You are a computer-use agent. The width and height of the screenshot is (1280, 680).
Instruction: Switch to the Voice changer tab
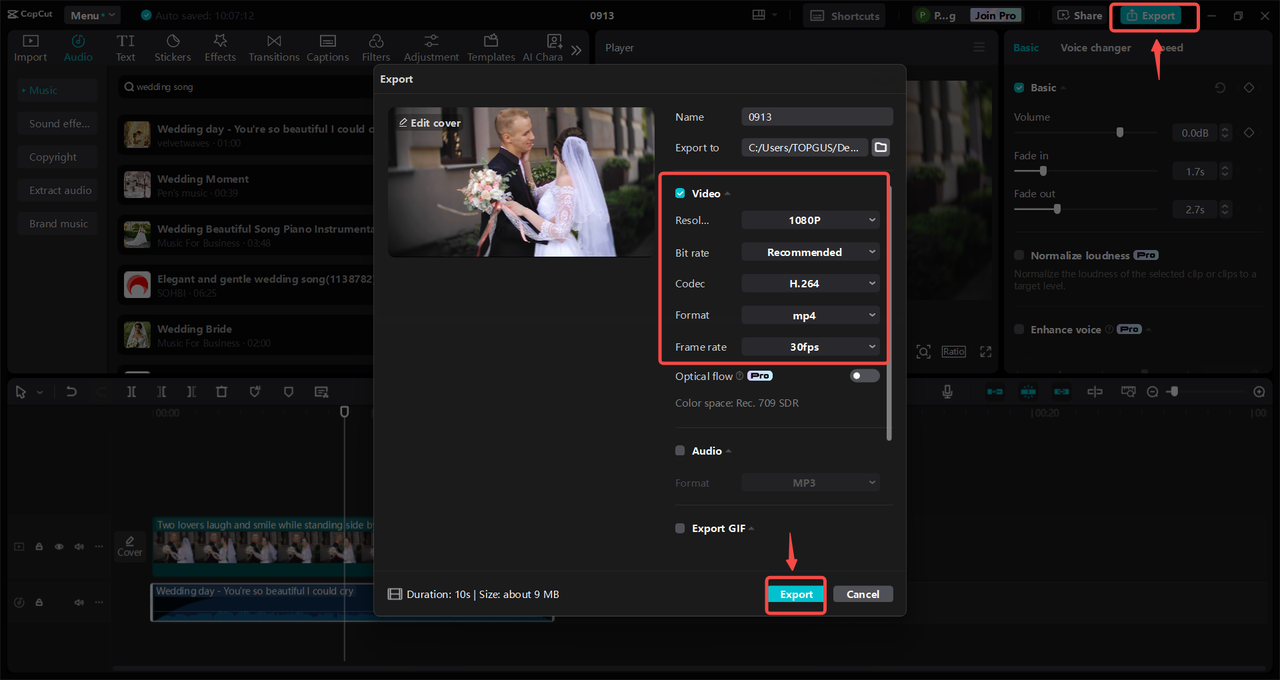(x=1096, y=48)
